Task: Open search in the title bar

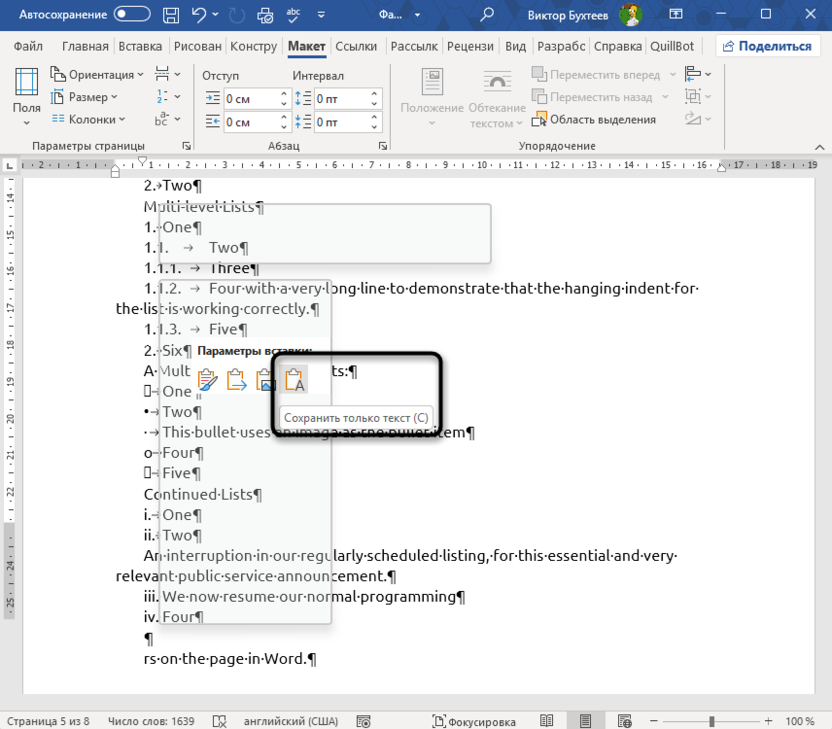Action: point(487,15)
